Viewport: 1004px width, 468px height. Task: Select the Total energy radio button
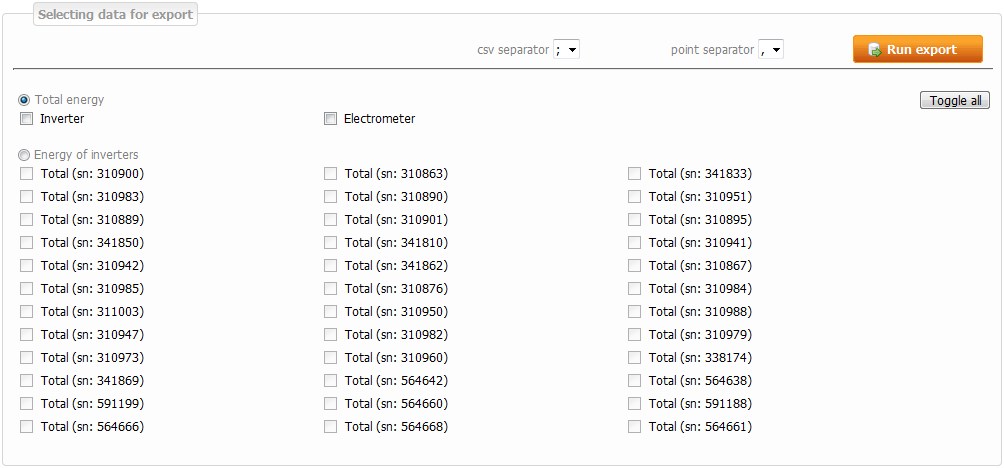coord(24,100)
